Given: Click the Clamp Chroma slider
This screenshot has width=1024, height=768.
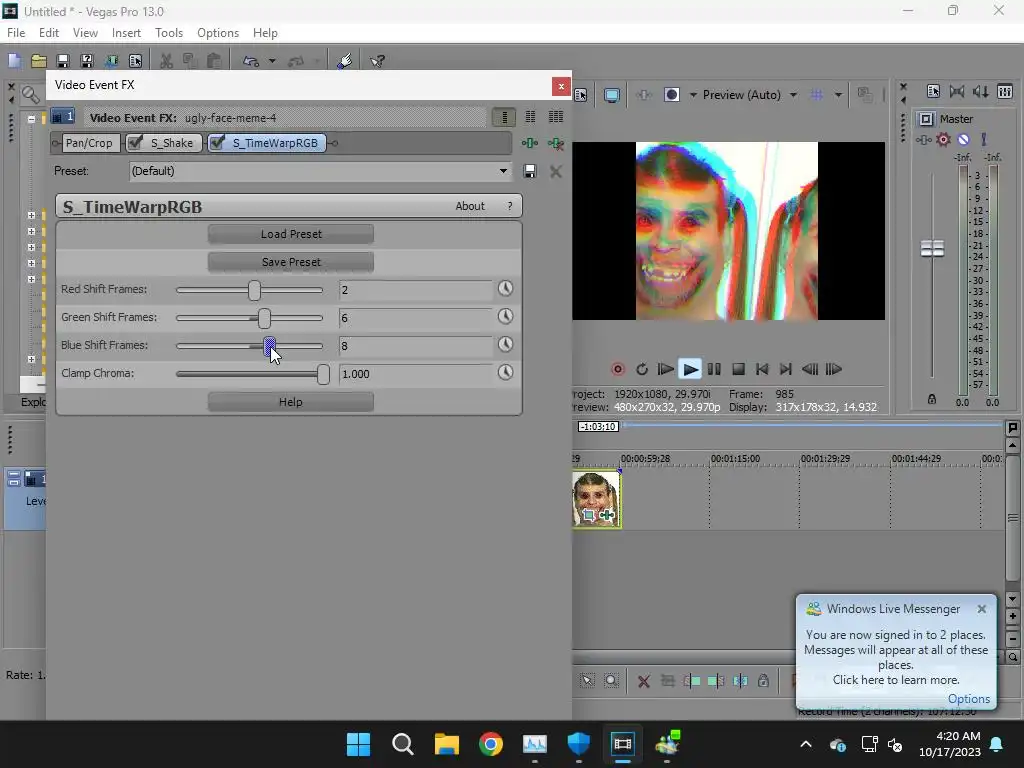Looking at the screenshot, I should (x=253, y=374).
